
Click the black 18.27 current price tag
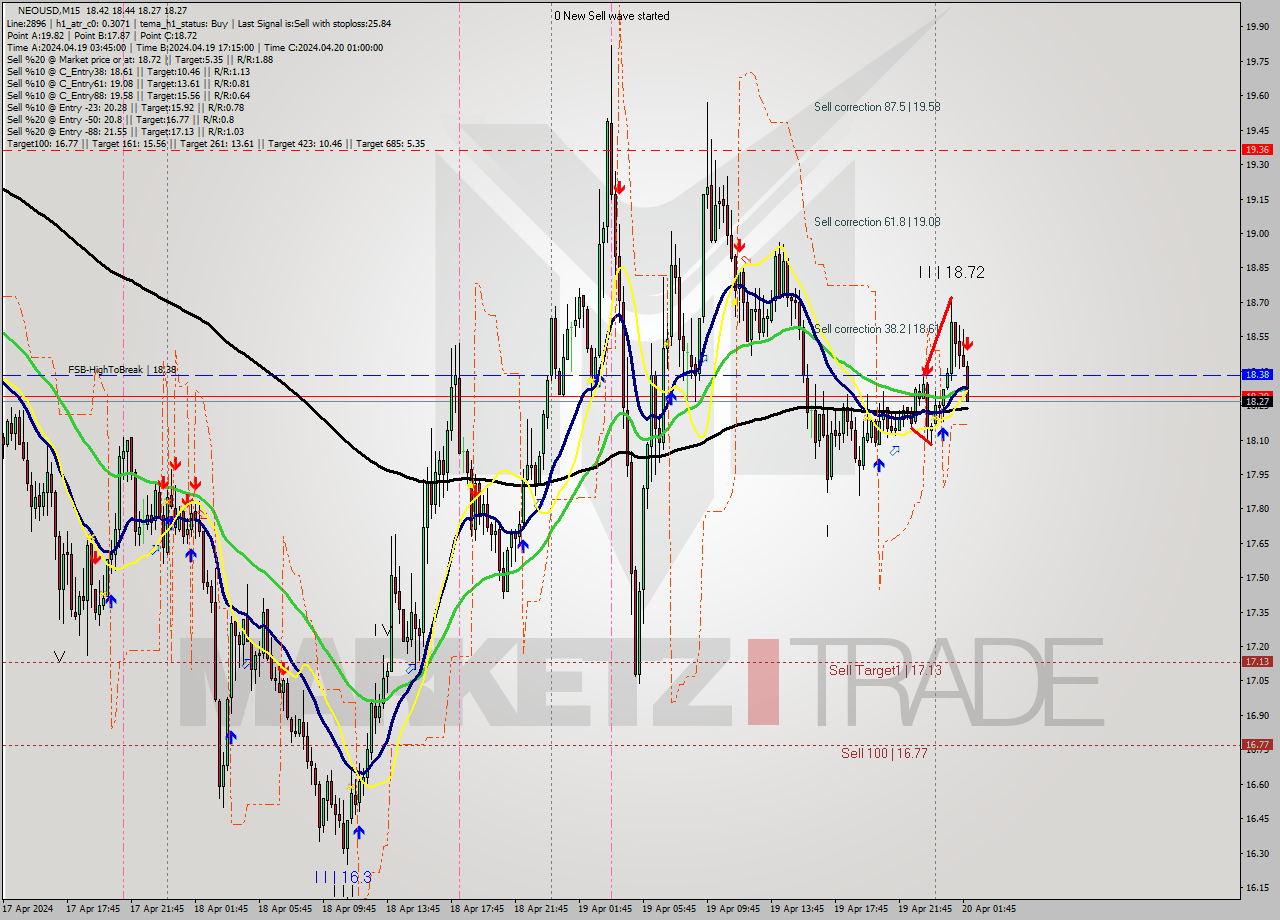pyautogui.click(x=1257, y=401)
